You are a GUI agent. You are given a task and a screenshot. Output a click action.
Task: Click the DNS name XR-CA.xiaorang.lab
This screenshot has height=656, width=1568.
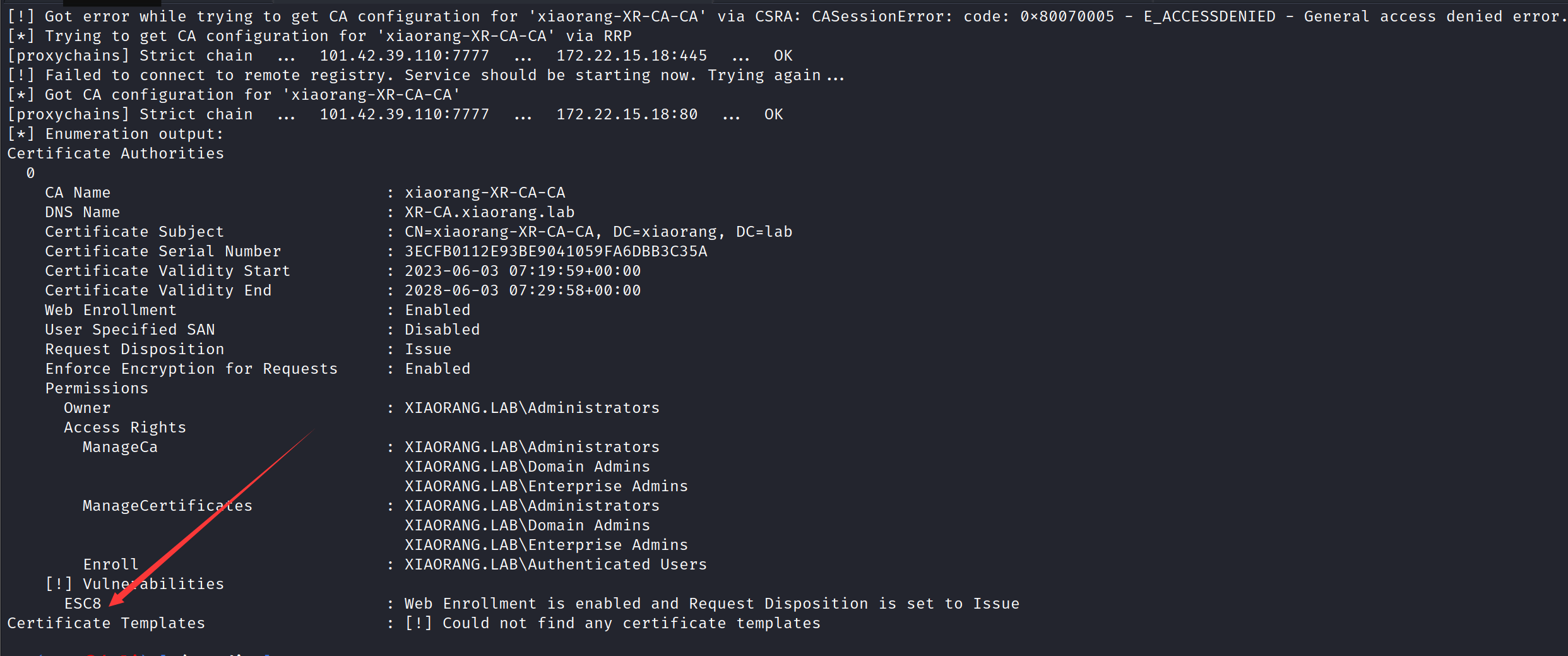pos(489,212)
